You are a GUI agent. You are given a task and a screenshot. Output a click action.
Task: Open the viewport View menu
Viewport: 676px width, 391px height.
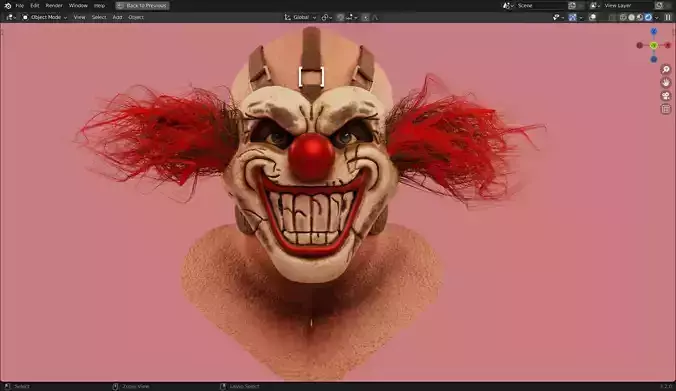(79, 17)
